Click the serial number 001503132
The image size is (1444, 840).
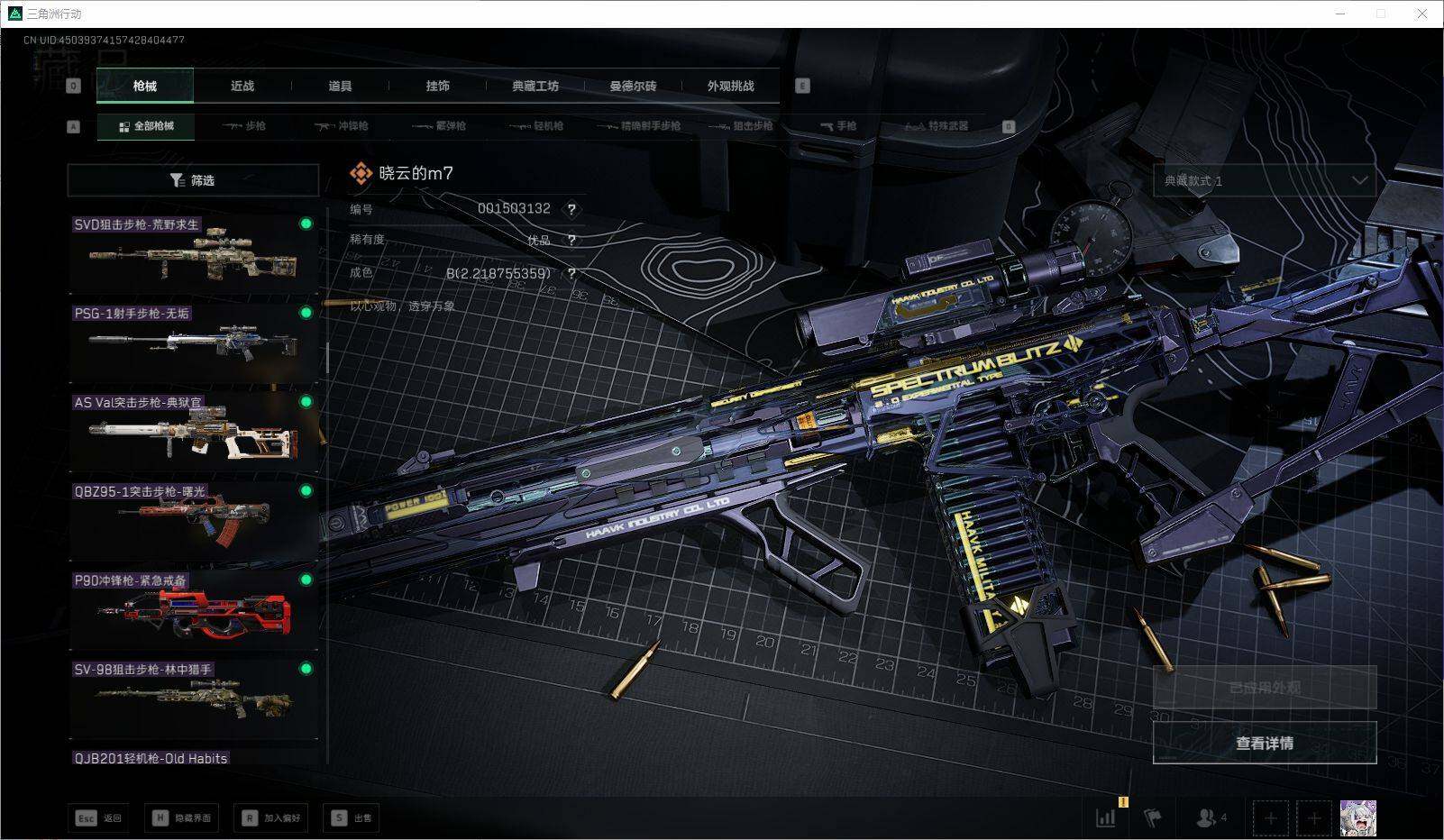coord(514,208)
